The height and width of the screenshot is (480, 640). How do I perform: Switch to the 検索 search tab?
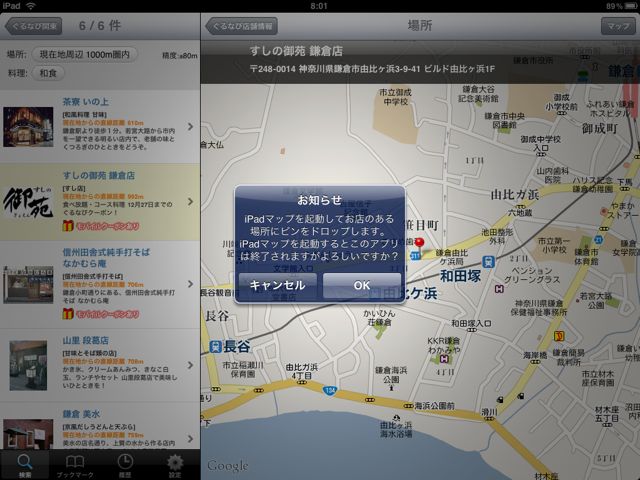click(24, 465)
